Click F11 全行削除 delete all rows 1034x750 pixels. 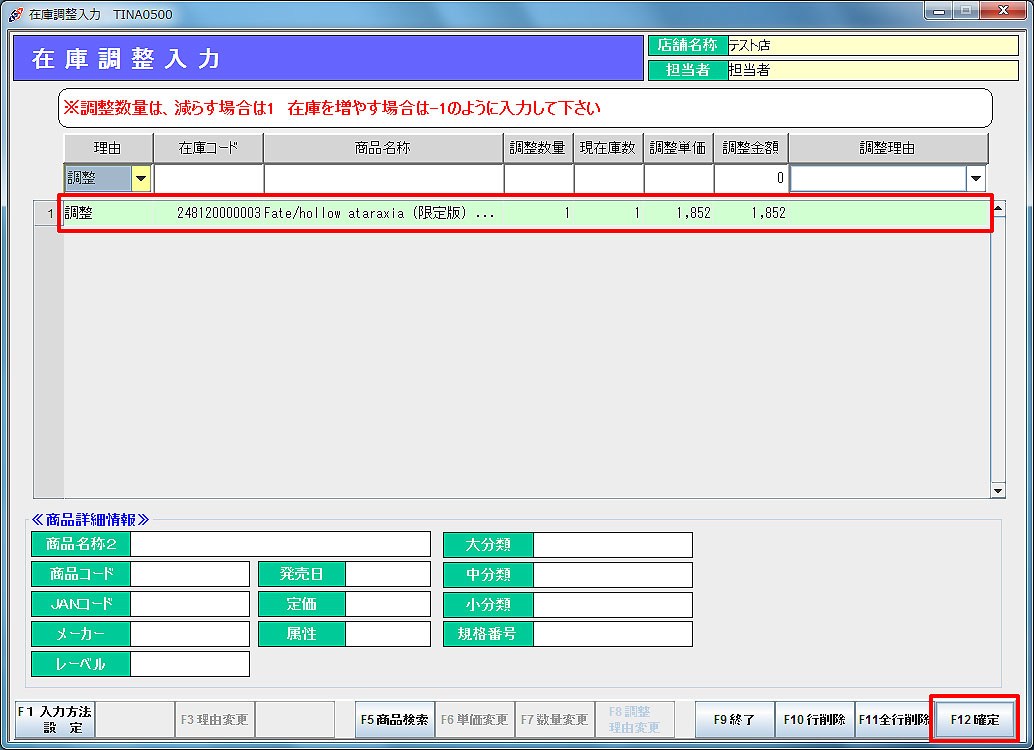(893, 719)
